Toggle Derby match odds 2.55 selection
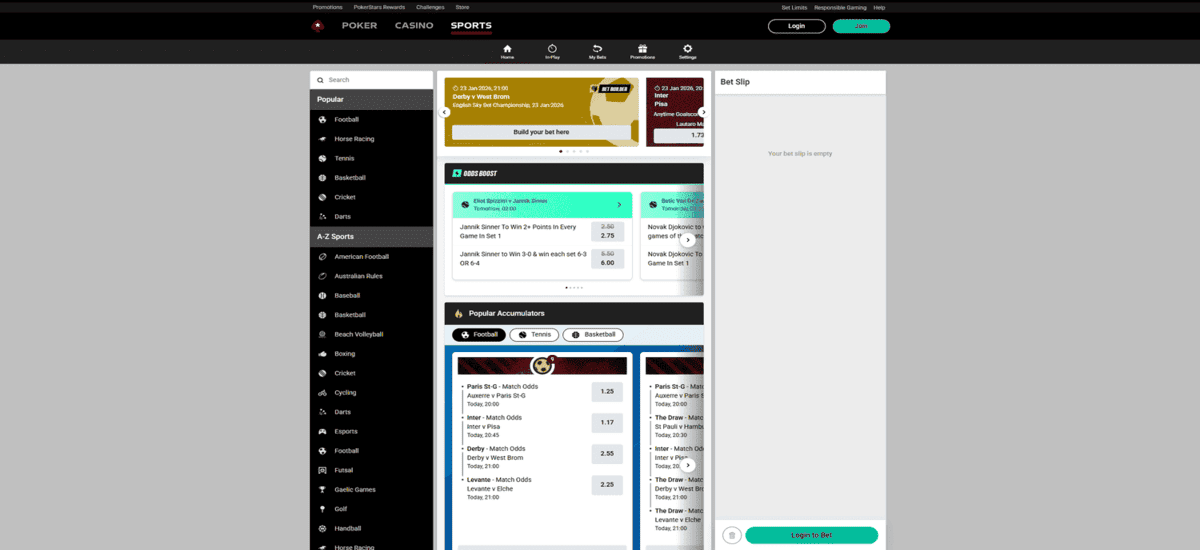The height and width of the screenshot is (550, 1200). (x=607, y=454)
